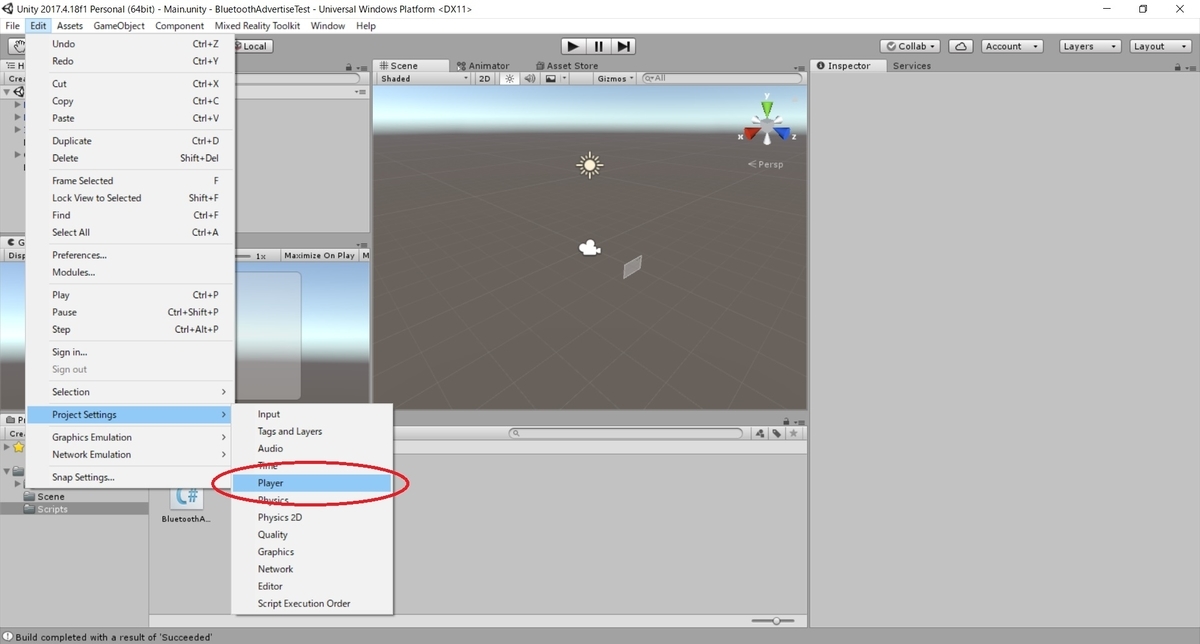Click search by type icon in Project

[761, 433]
